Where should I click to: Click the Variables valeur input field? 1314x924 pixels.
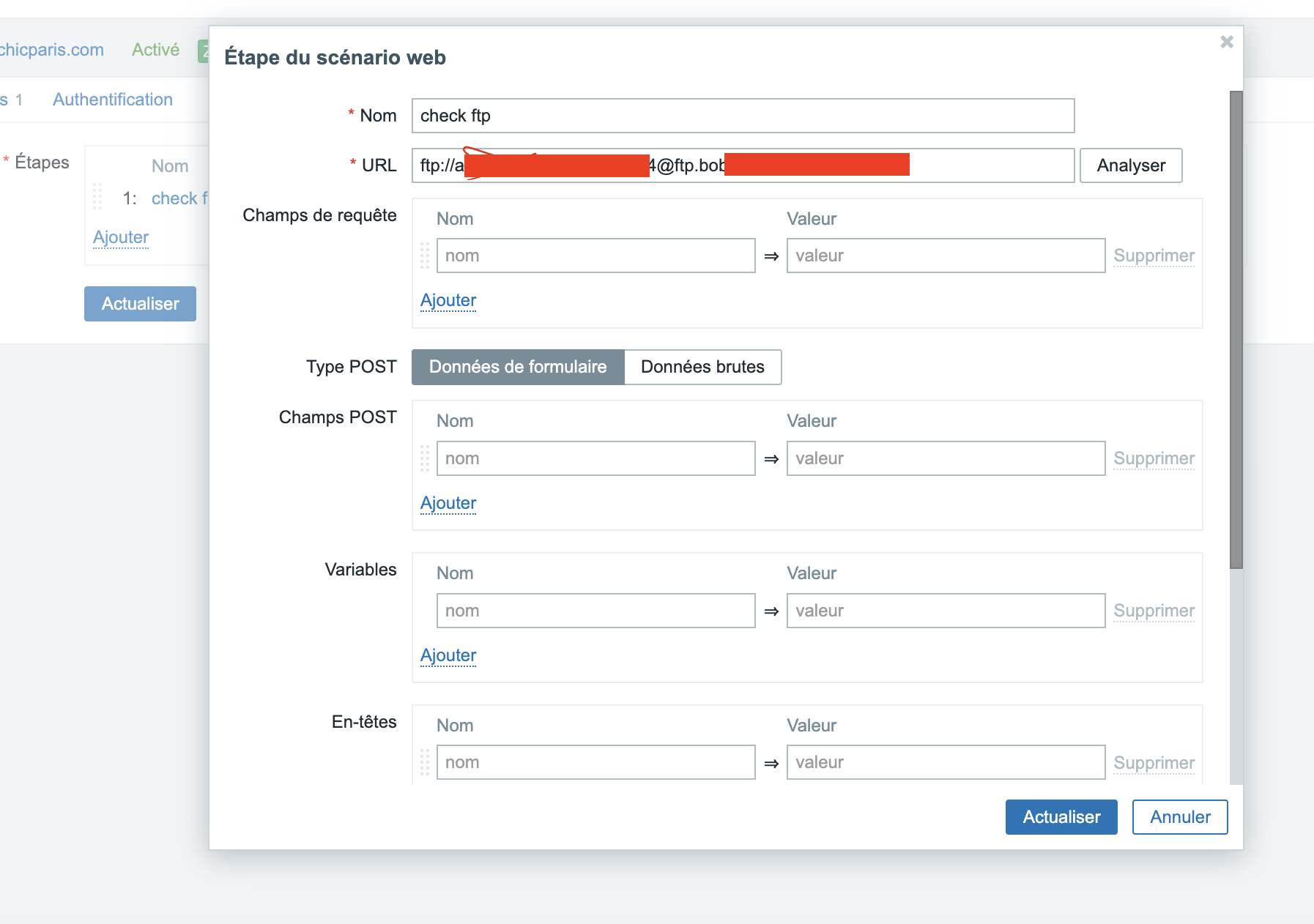click(945, 611)
